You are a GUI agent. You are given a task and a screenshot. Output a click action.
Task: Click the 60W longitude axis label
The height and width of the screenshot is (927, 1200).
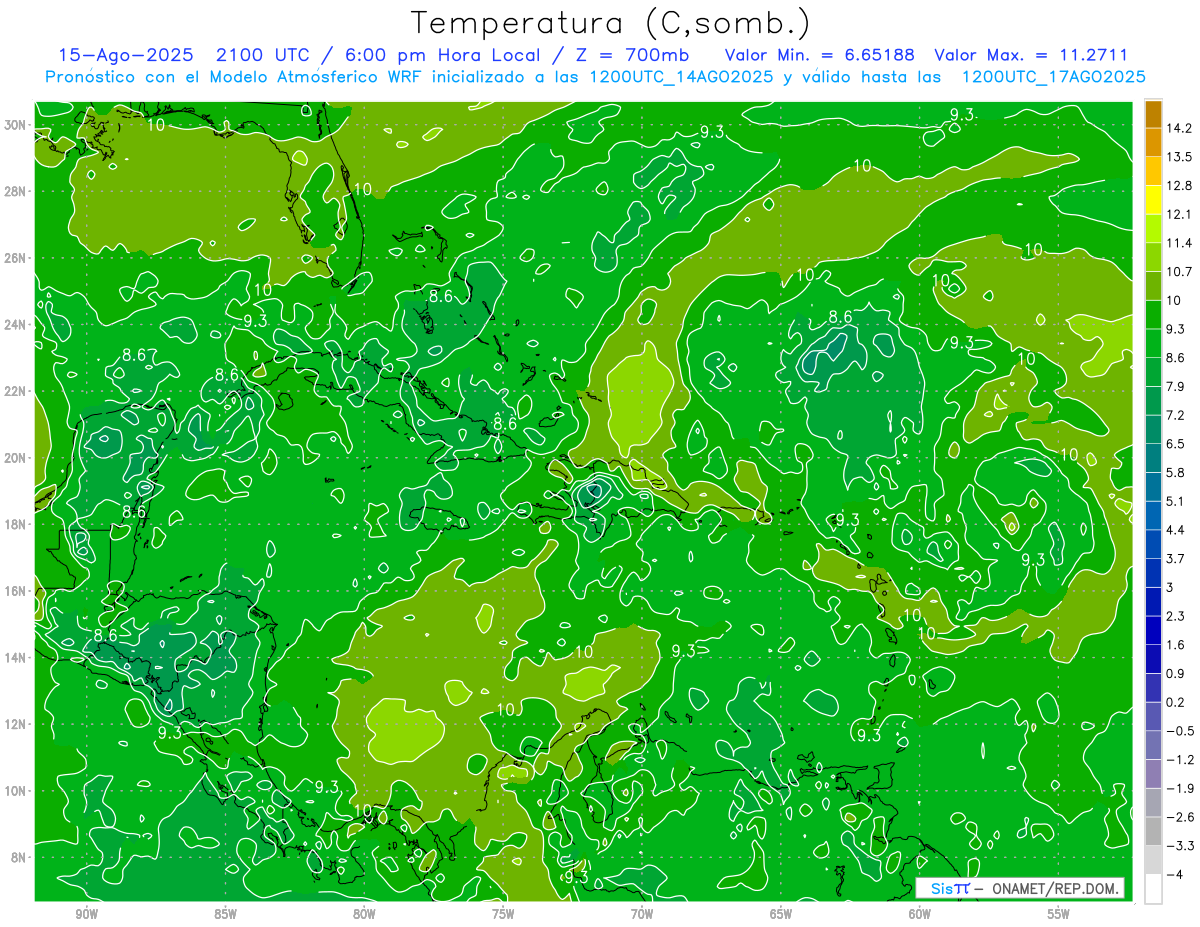[x=920, y=914]
